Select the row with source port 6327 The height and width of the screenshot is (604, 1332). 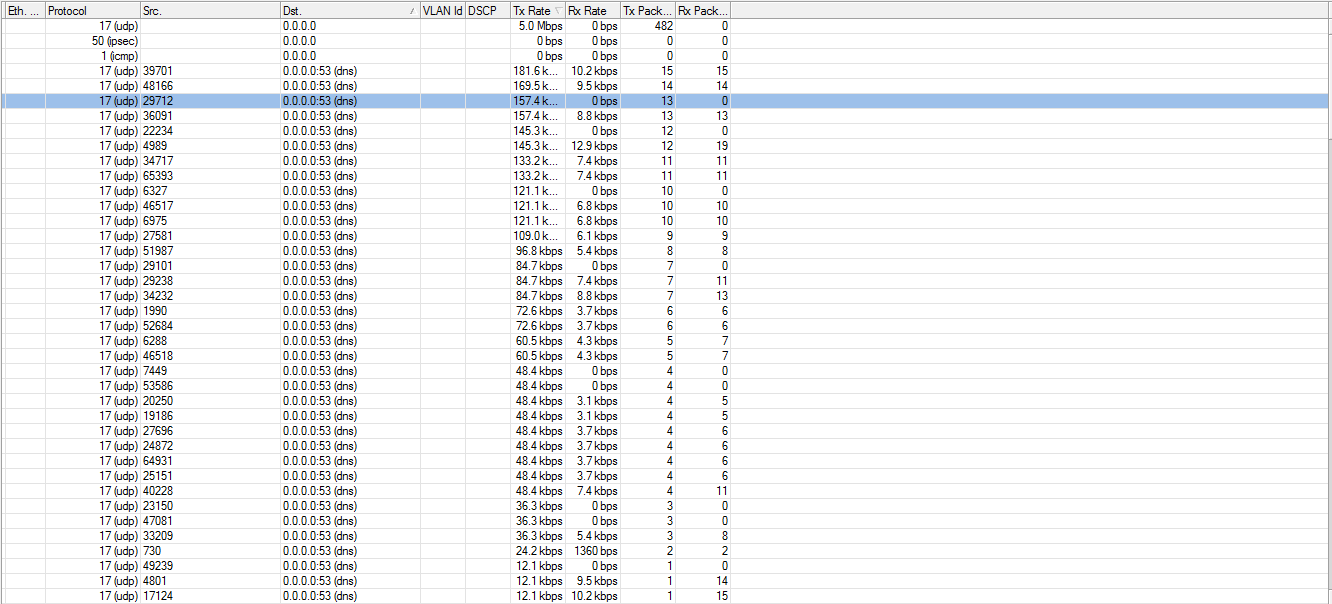tap(666, 191)
